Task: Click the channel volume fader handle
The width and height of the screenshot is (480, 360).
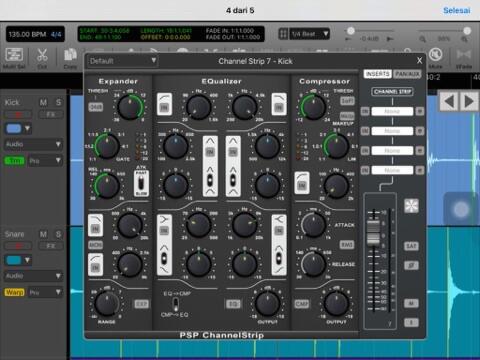Action: pos(373,233)
